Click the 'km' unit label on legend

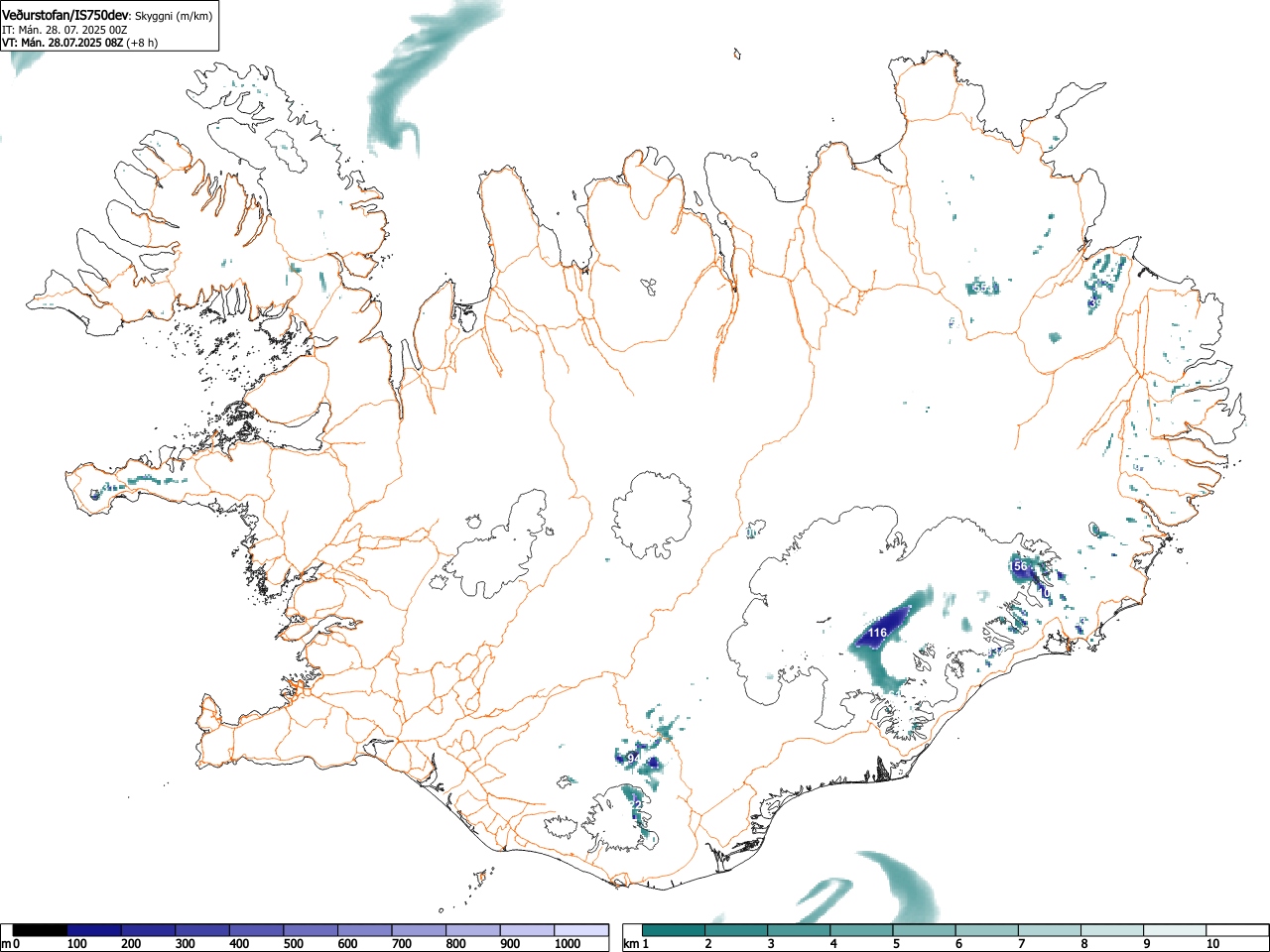coord(631,943)
